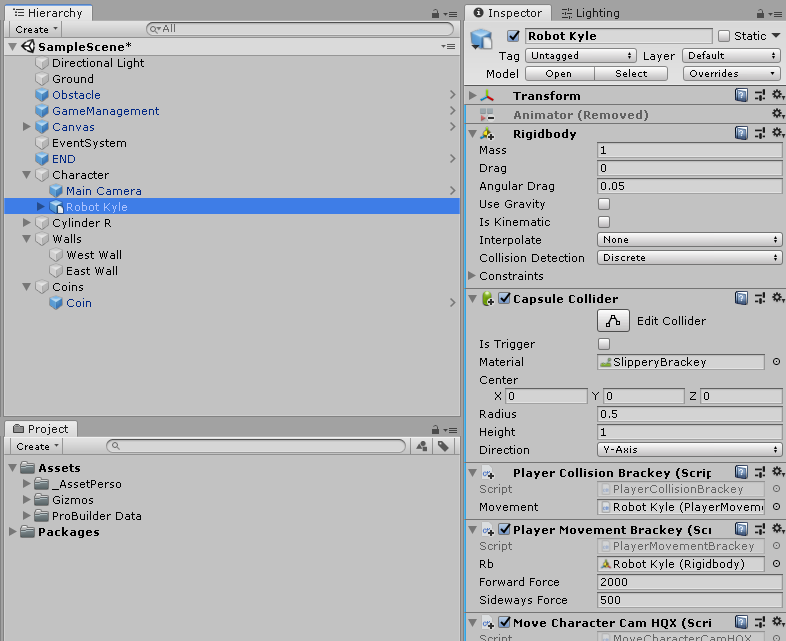Select the GameManagement object
Viewport: 786px width, 641px height.
pyautogui.click(x=106, y=111)
